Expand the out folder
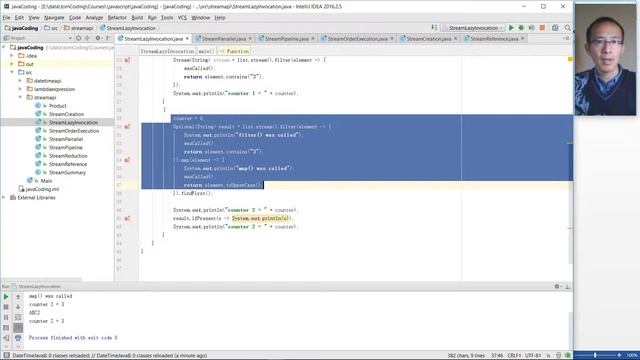This screenshot has height=360, width=640. pos(12,64)
